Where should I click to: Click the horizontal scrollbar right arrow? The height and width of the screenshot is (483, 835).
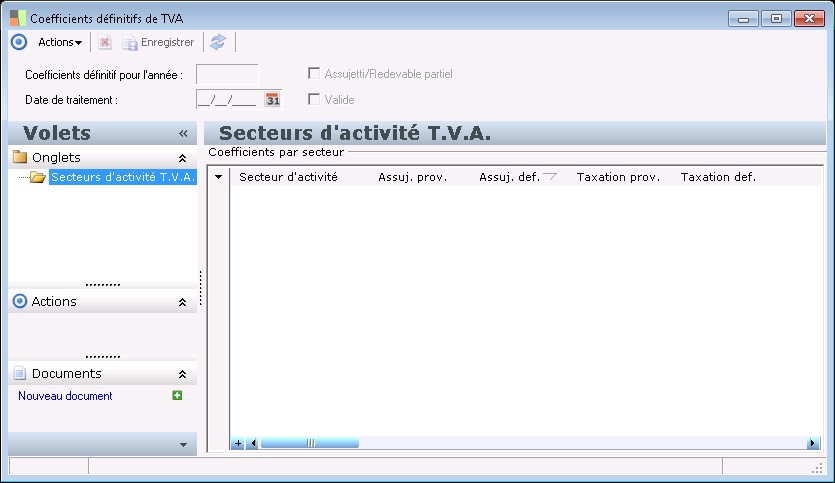813,443
